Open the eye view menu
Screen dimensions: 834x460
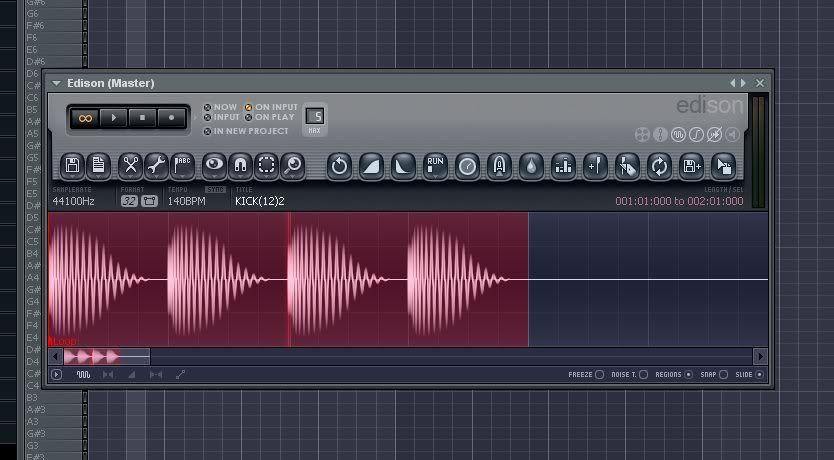214,166
